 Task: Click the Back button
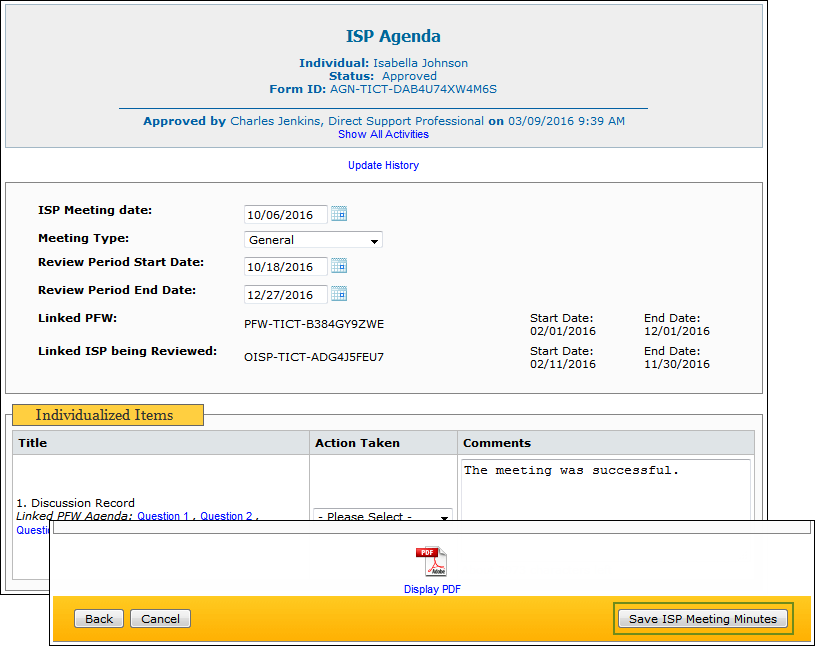click(x=99, y=619)
